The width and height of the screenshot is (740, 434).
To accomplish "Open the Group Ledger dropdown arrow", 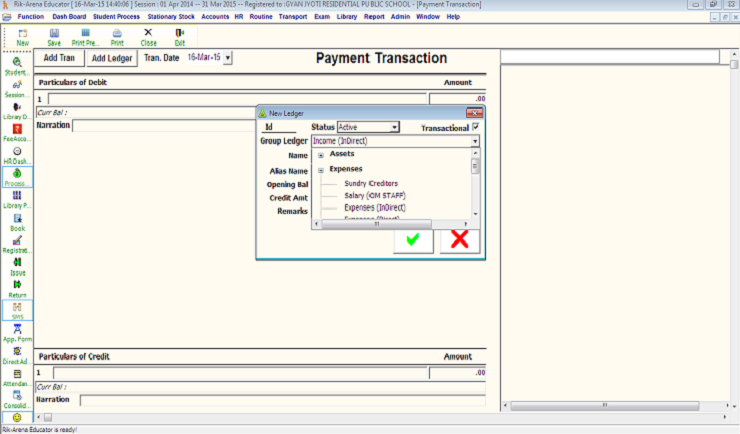I will pyautogui.click(x=475, y=141).
